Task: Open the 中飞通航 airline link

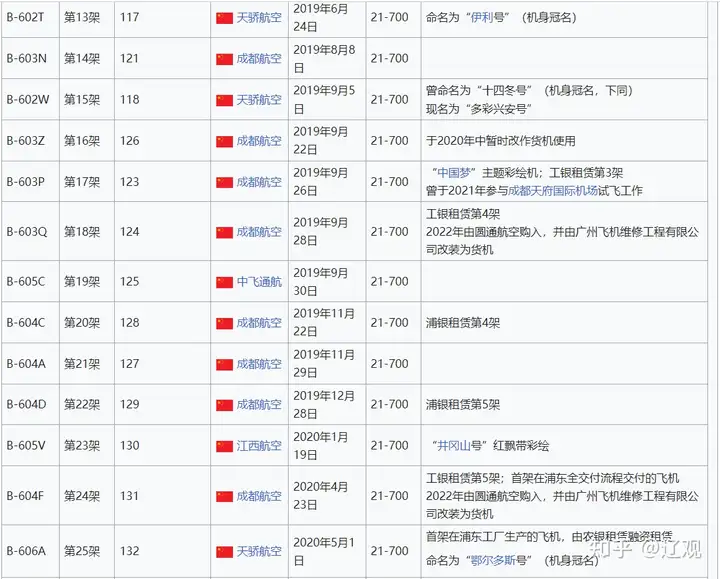Action: click(259, 282)
